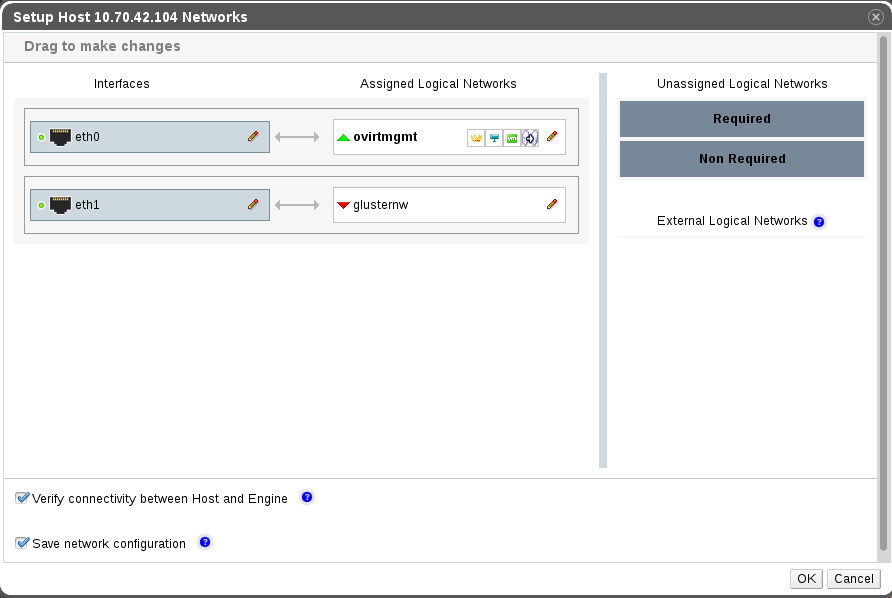Image resolution: width=892 pixels, height=598 pixels.
Task: Click help icon beside External Logical Networks
Action: point(819,222)
